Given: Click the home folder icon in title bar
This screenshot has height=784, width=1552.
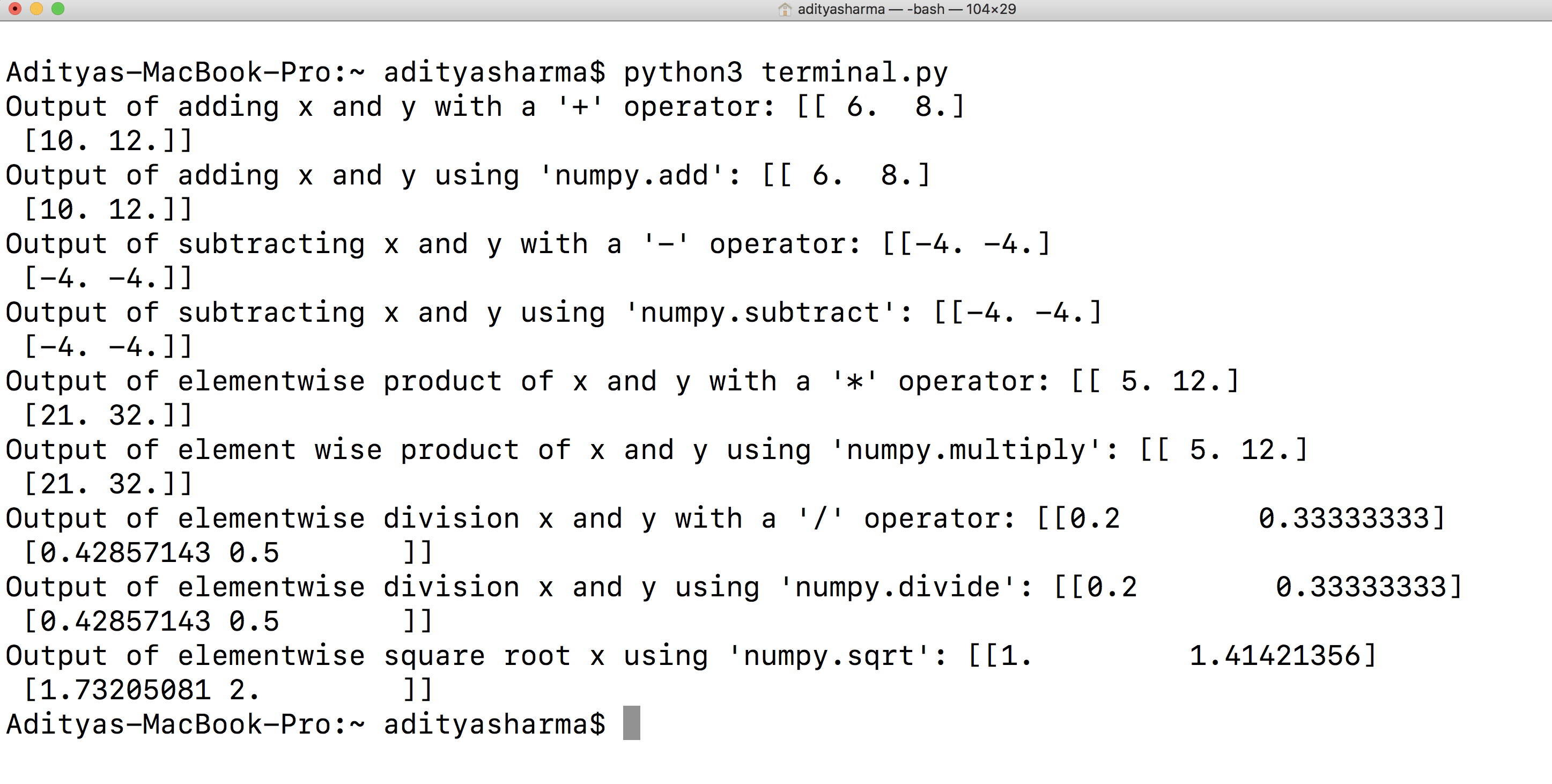Looking at the screenshot, I should [x=785, y=10].
